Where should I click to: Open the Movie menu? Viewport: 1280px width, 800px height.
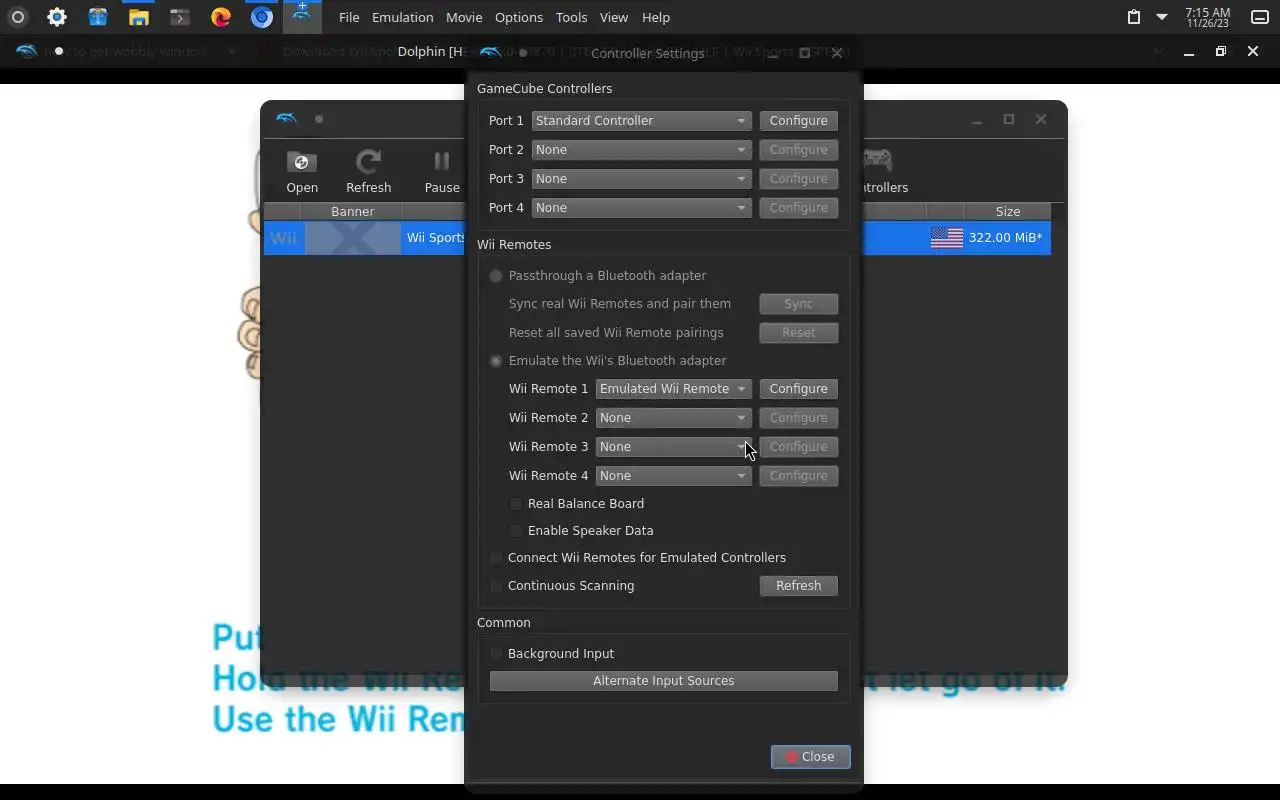coord(464,17)
